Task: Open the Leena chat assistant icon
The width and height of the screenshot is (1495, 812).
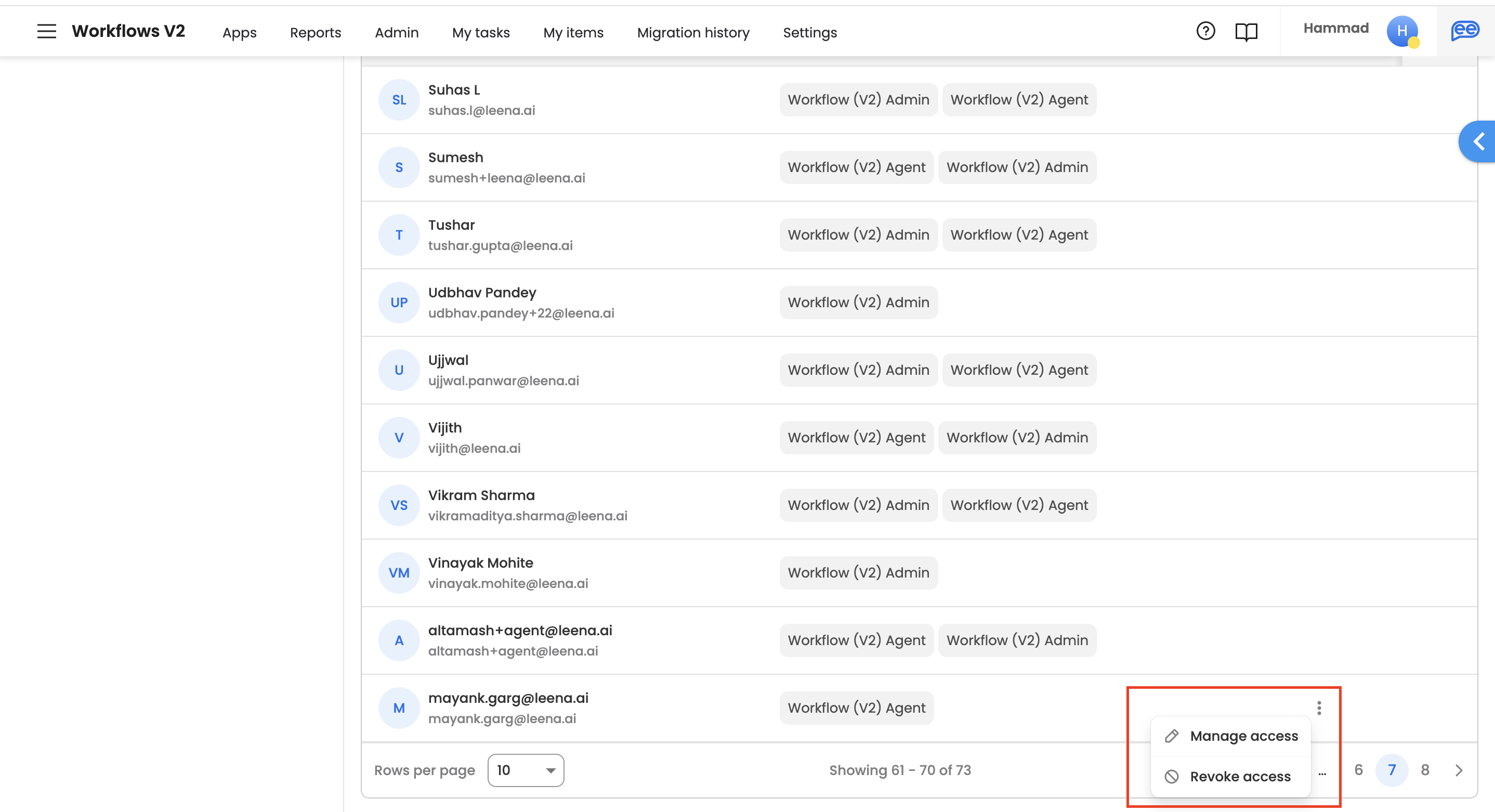Action: click(1465, 31)
